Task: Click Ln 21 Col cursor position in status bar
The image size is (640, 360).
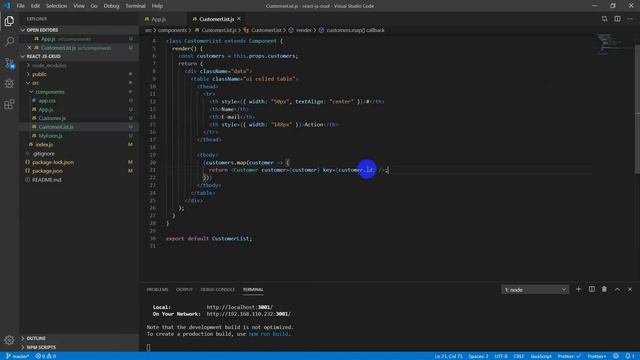Action: 448,356
